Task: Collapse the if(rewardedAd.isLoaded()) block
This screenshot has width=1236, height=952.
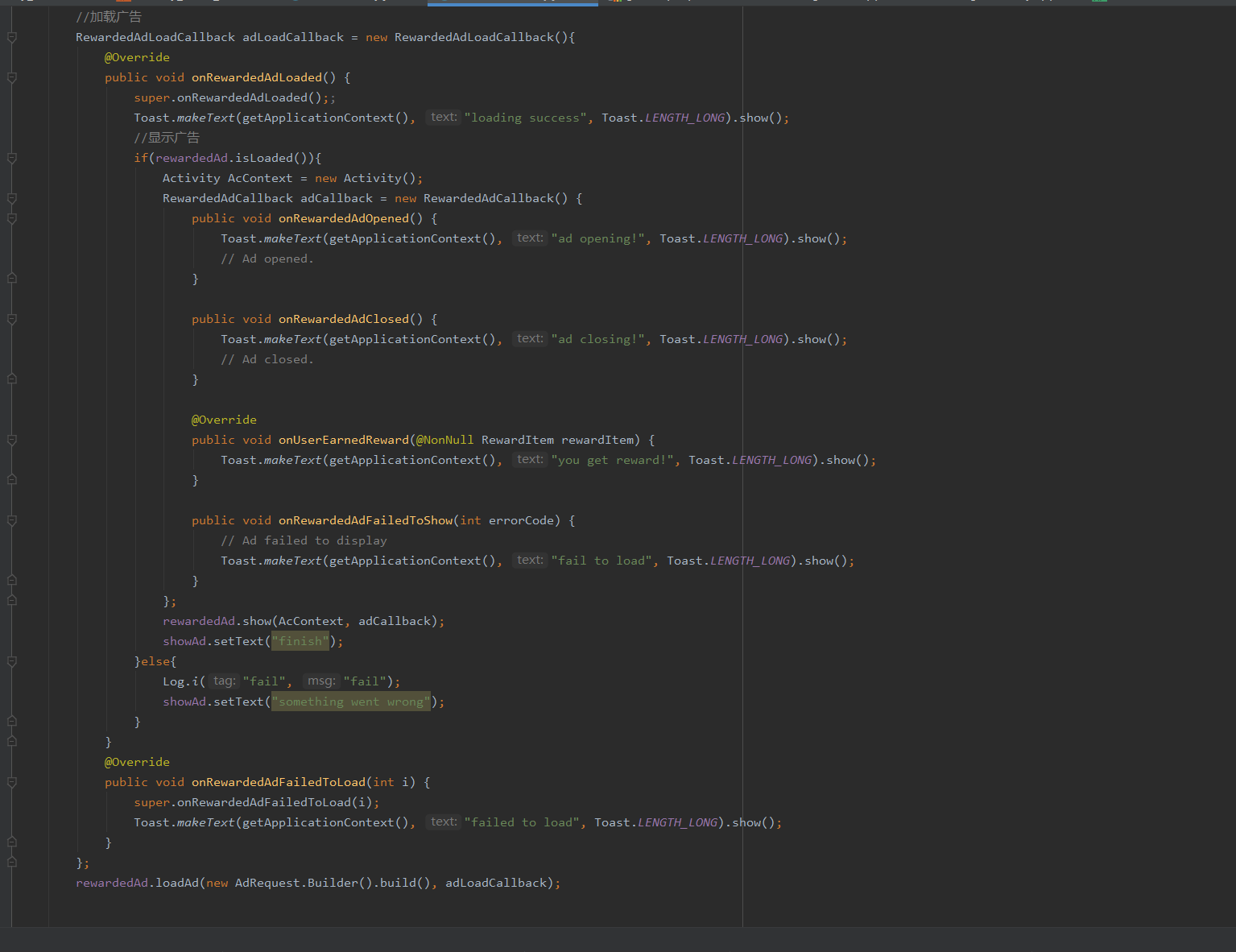Action: coord(12,158)
